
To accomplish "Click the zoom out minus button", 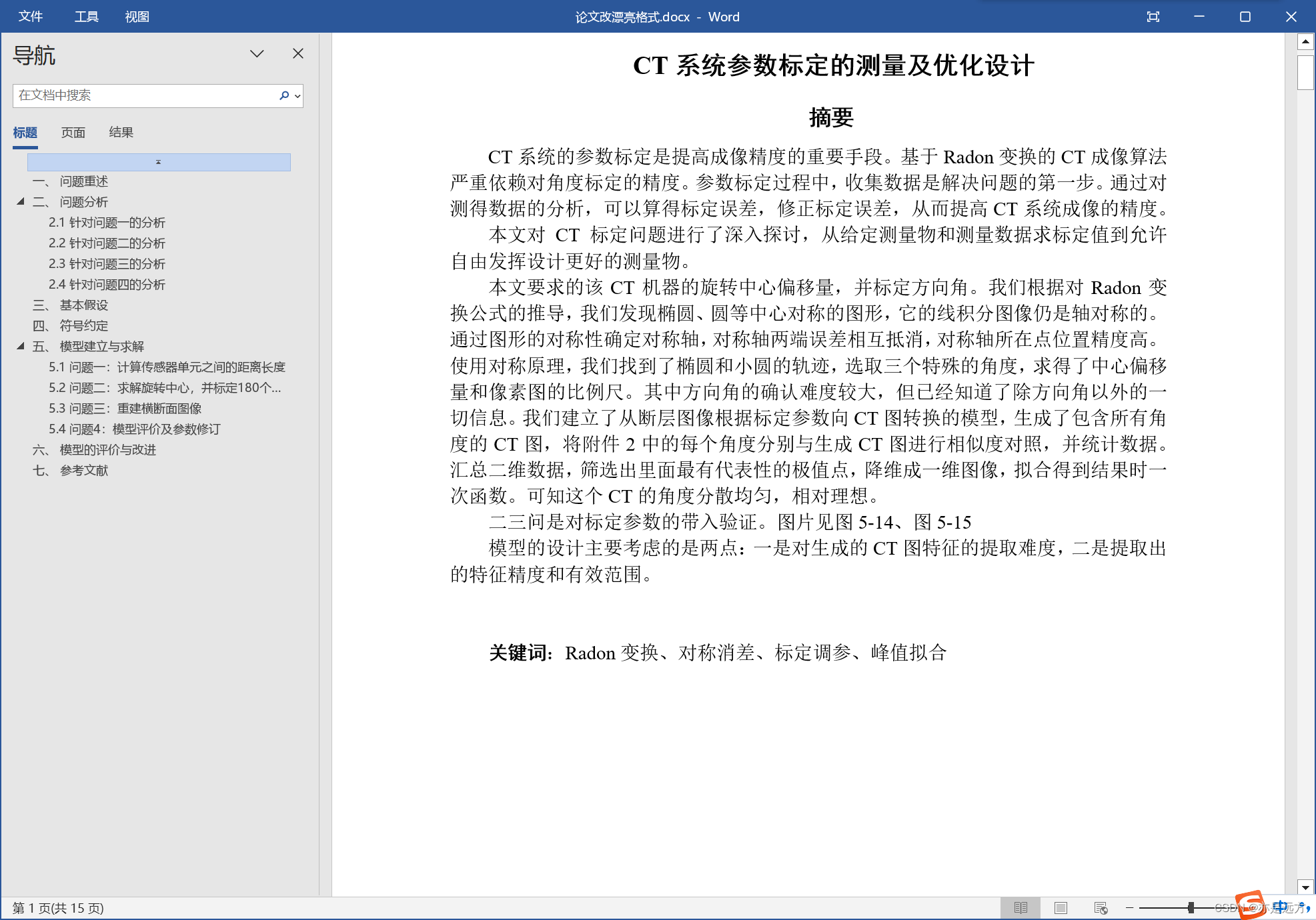I will (x=1130, y=908).
